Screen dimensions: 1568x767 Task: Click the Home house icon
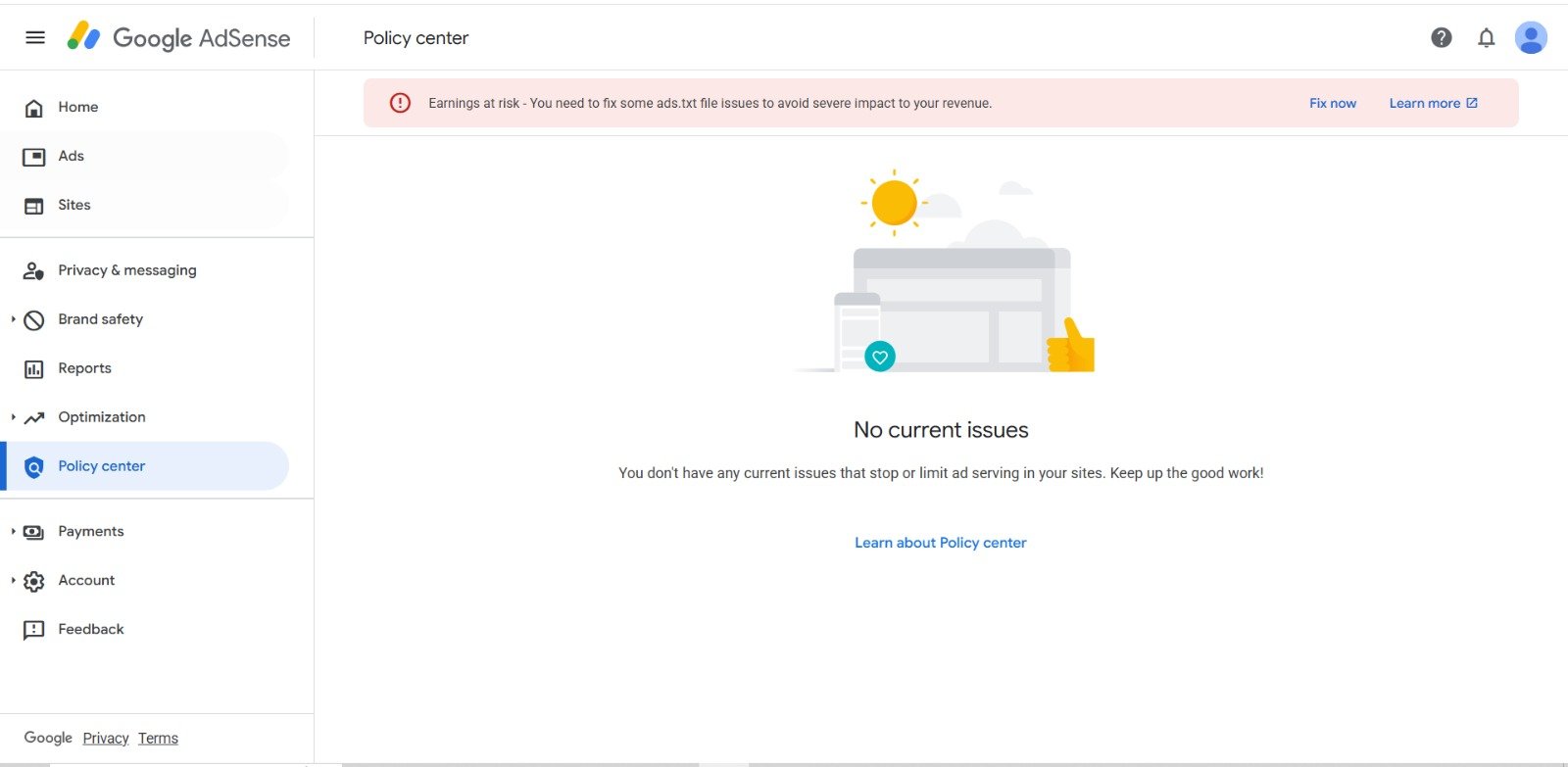34,108
